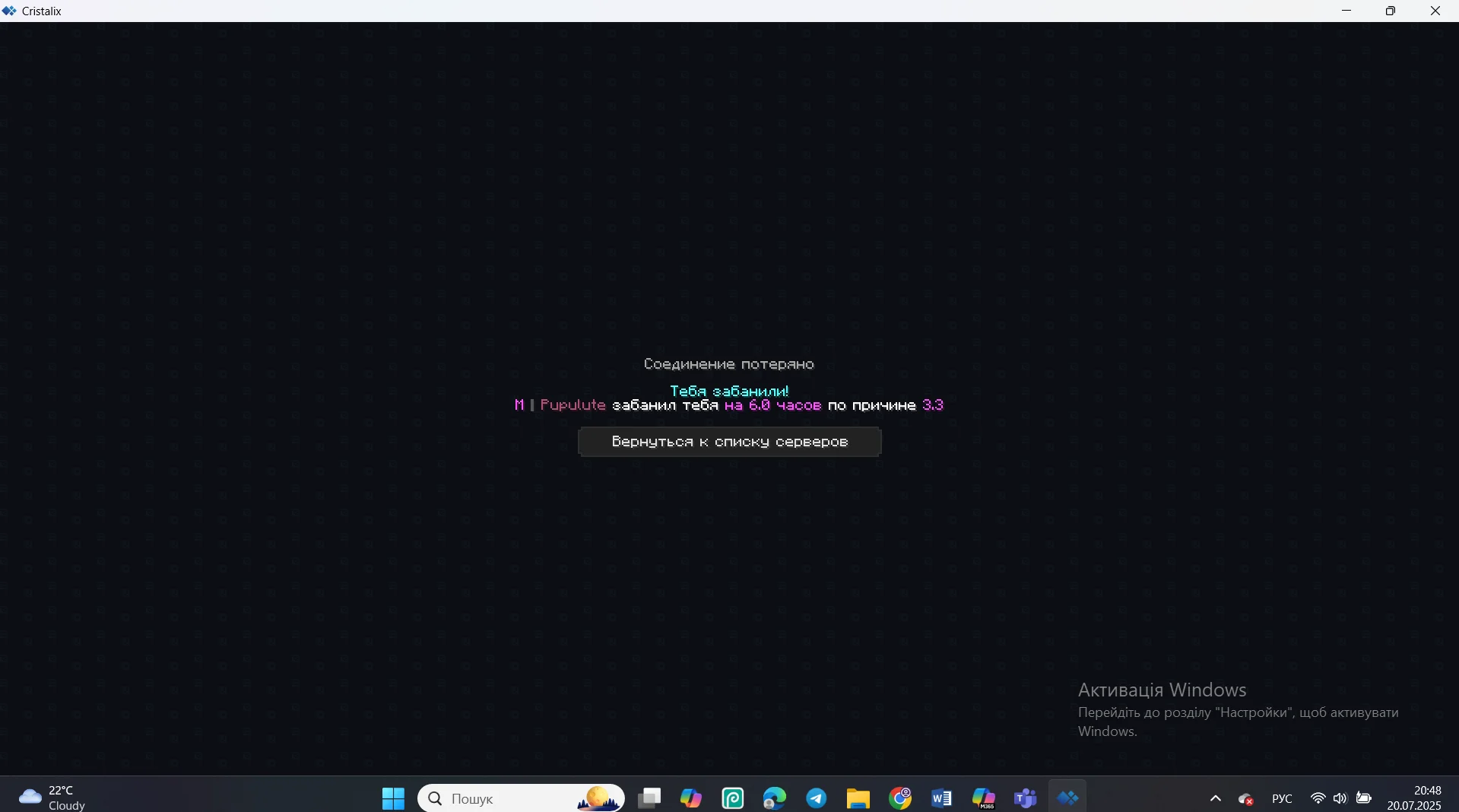Open Microsoft Edge from the taskbar

tap(775, 798)
